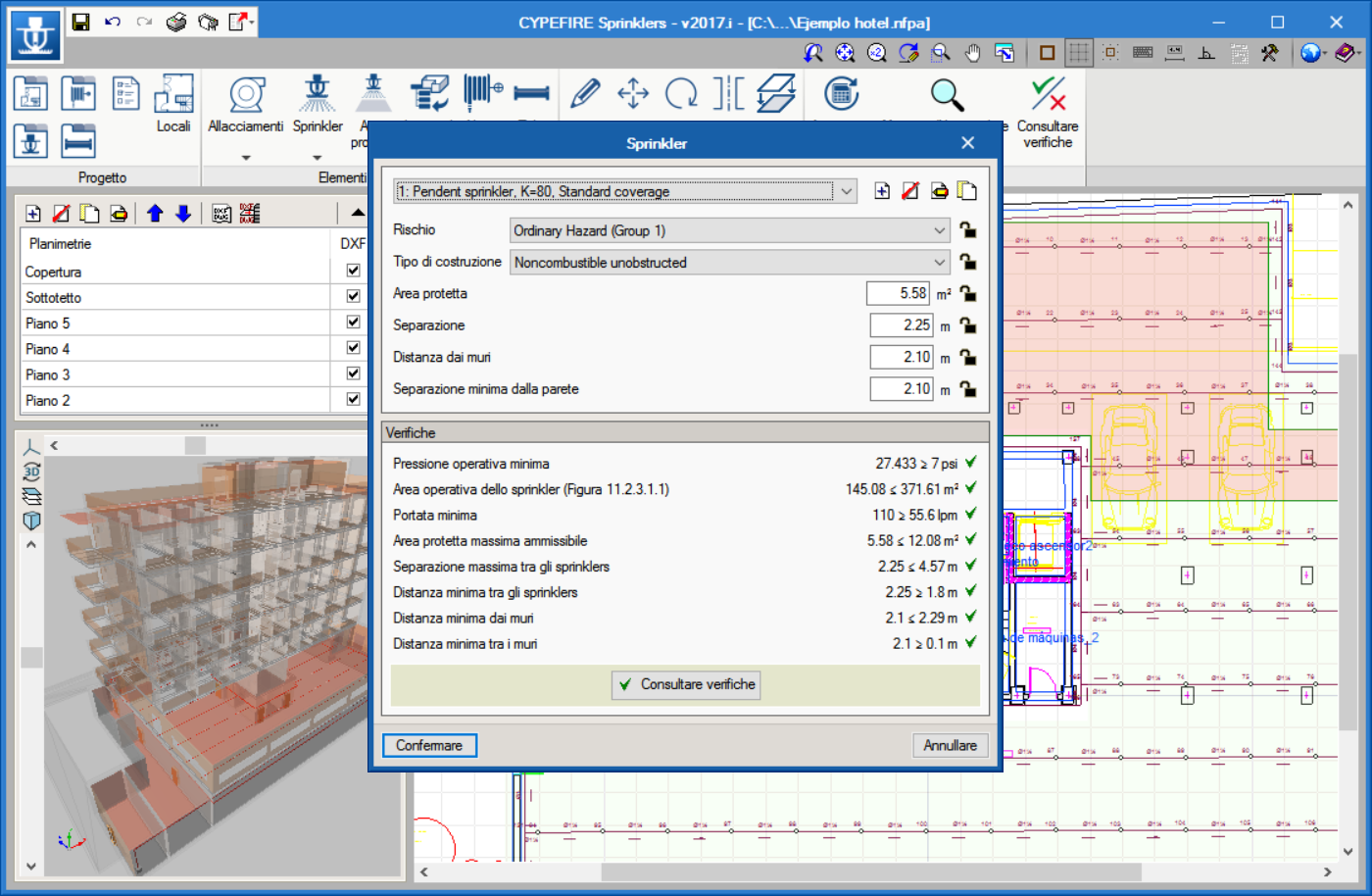Click the hammer settings icon in the top toolbar

tap(1270, 53)
